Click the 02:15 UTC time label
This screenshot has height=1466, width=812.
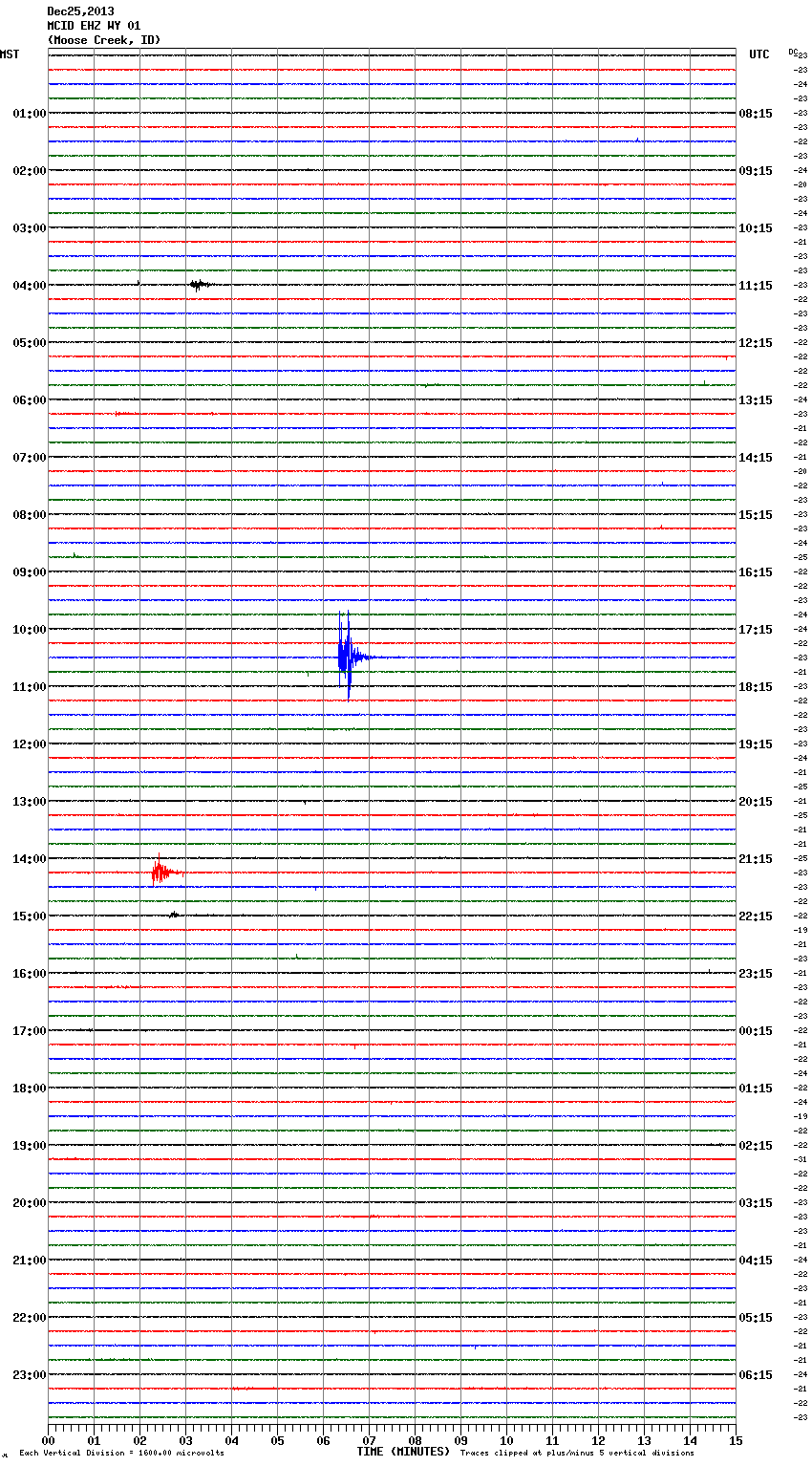tap(756, 1146)
